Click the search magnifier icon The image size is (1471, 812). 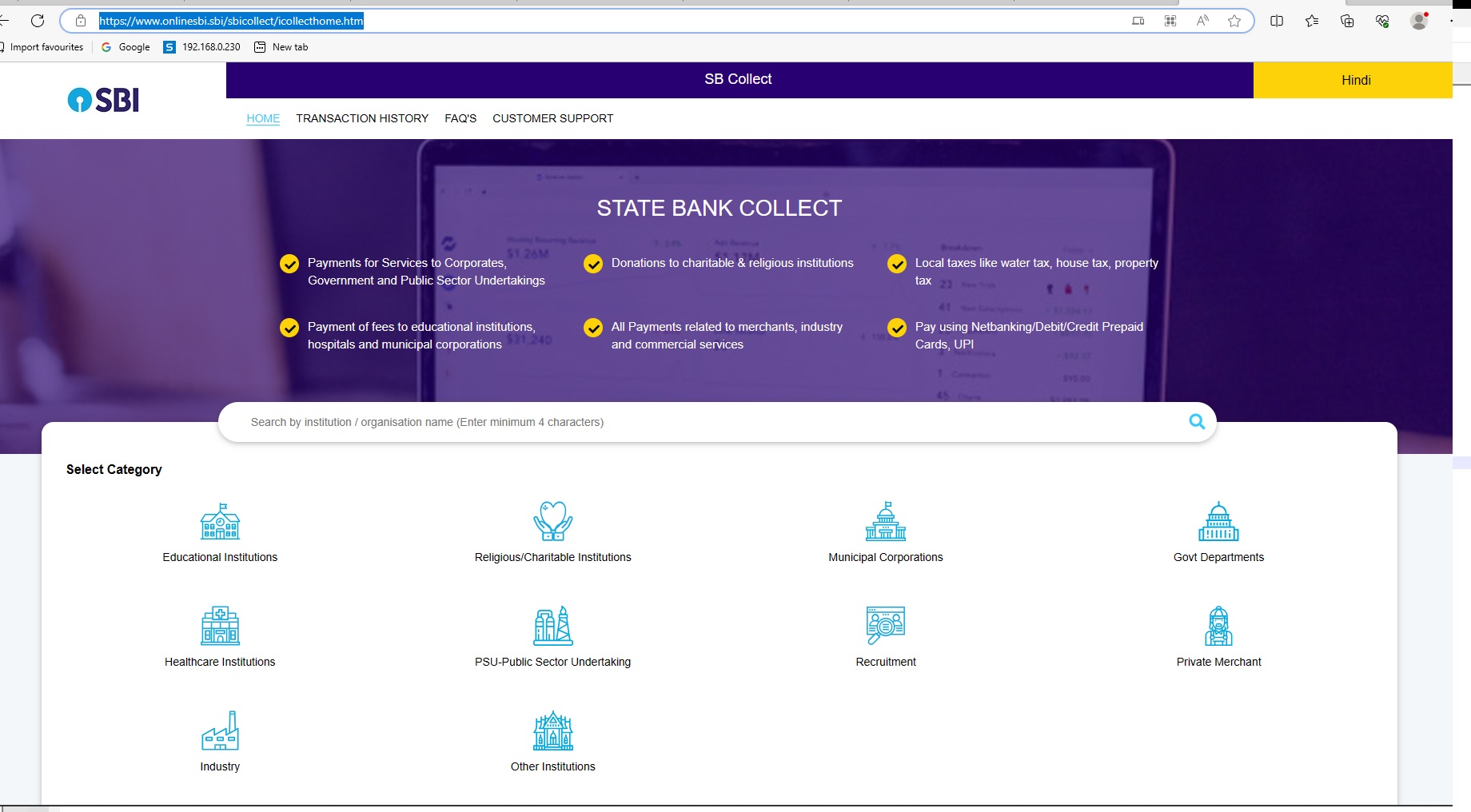tap(1197, 421)
